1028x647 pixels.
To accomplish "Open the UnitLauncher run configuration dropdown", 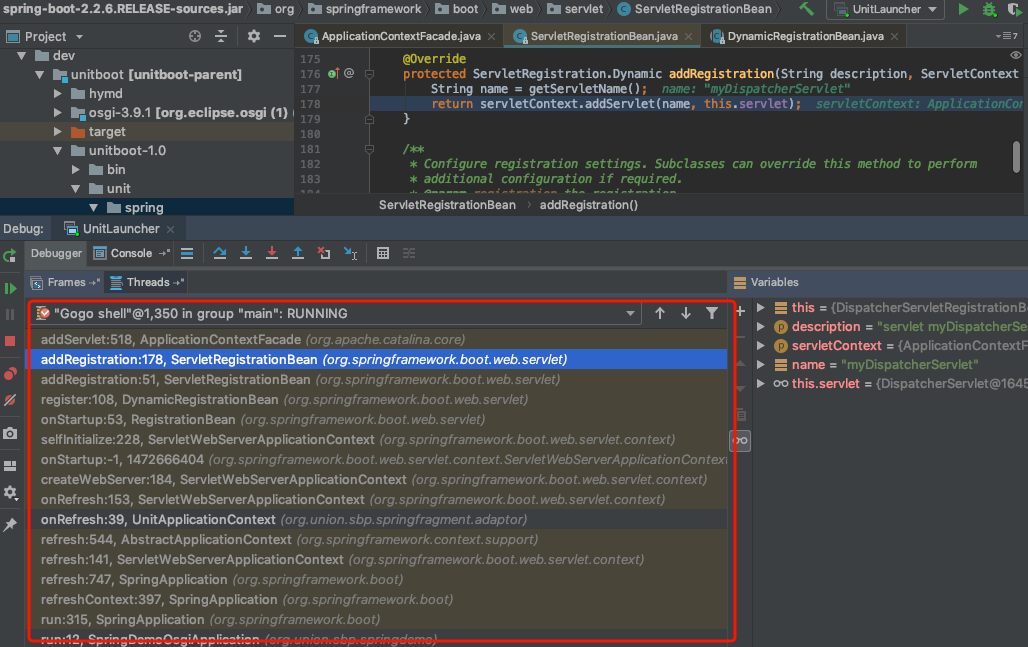I will coord(885,10).
